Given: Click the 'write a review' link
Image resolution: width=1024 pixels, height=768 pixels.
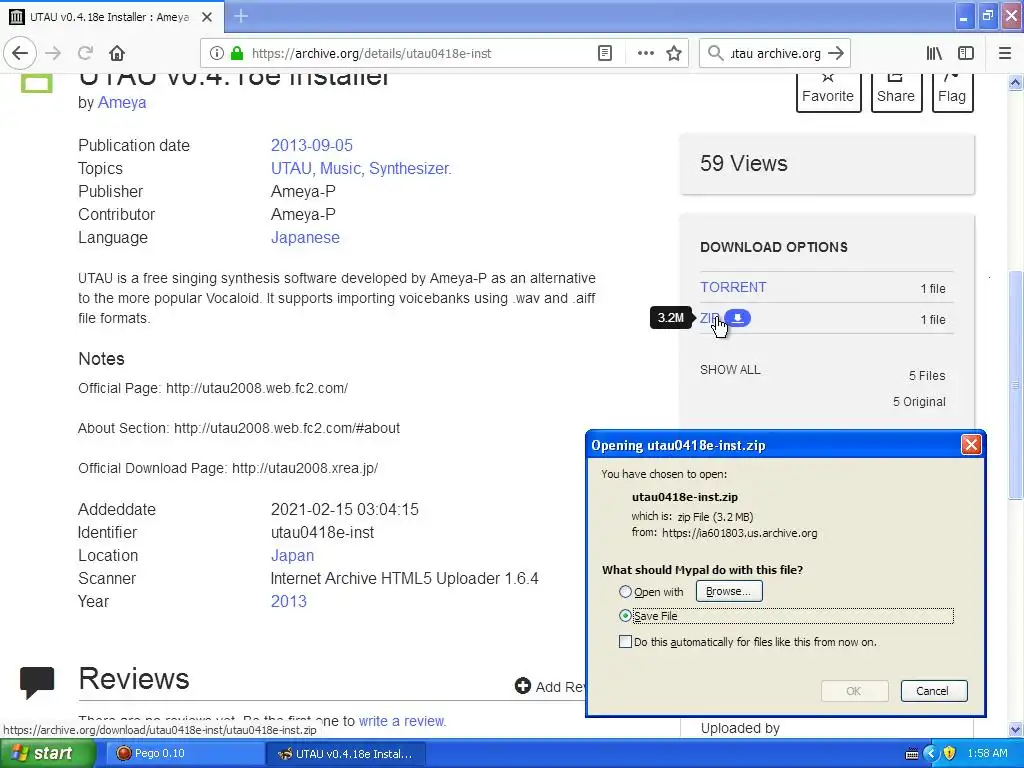Looking at the screenshot, I should click(402, 721).
